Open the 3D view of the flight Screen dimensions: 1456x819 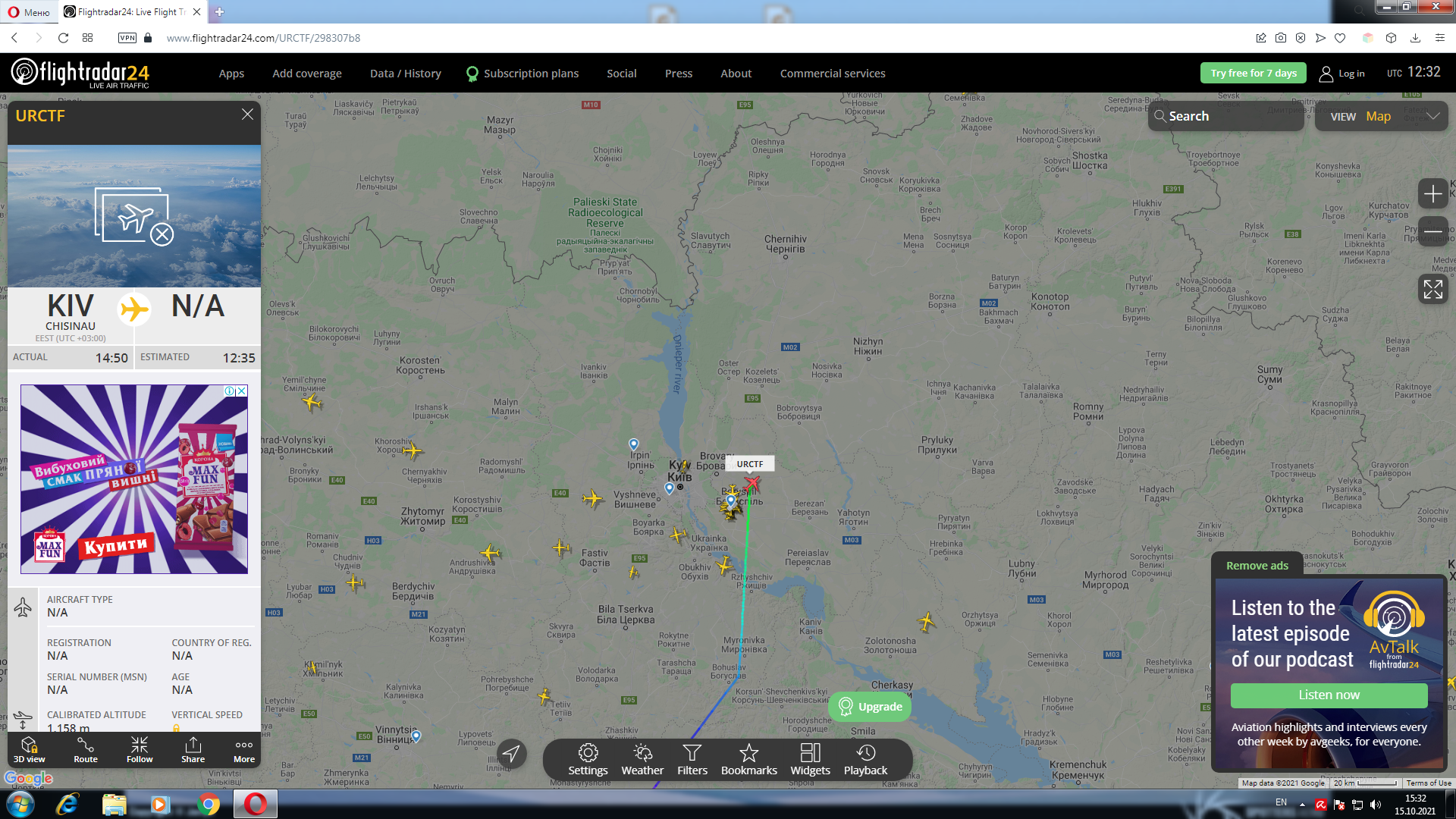(29, 750)
